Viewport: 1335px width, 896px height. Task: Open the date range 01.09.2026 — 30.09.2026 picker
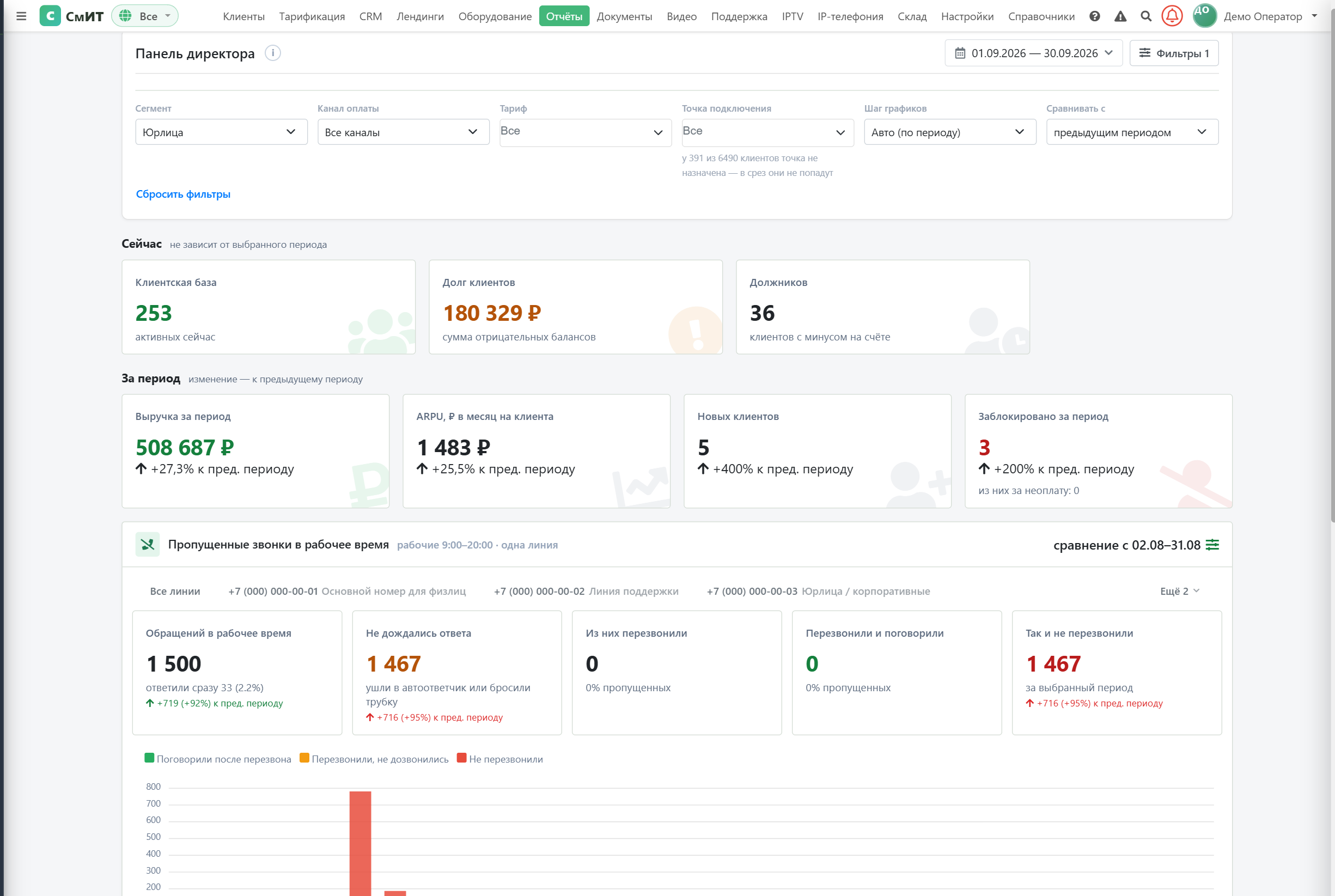(1033, 53)
